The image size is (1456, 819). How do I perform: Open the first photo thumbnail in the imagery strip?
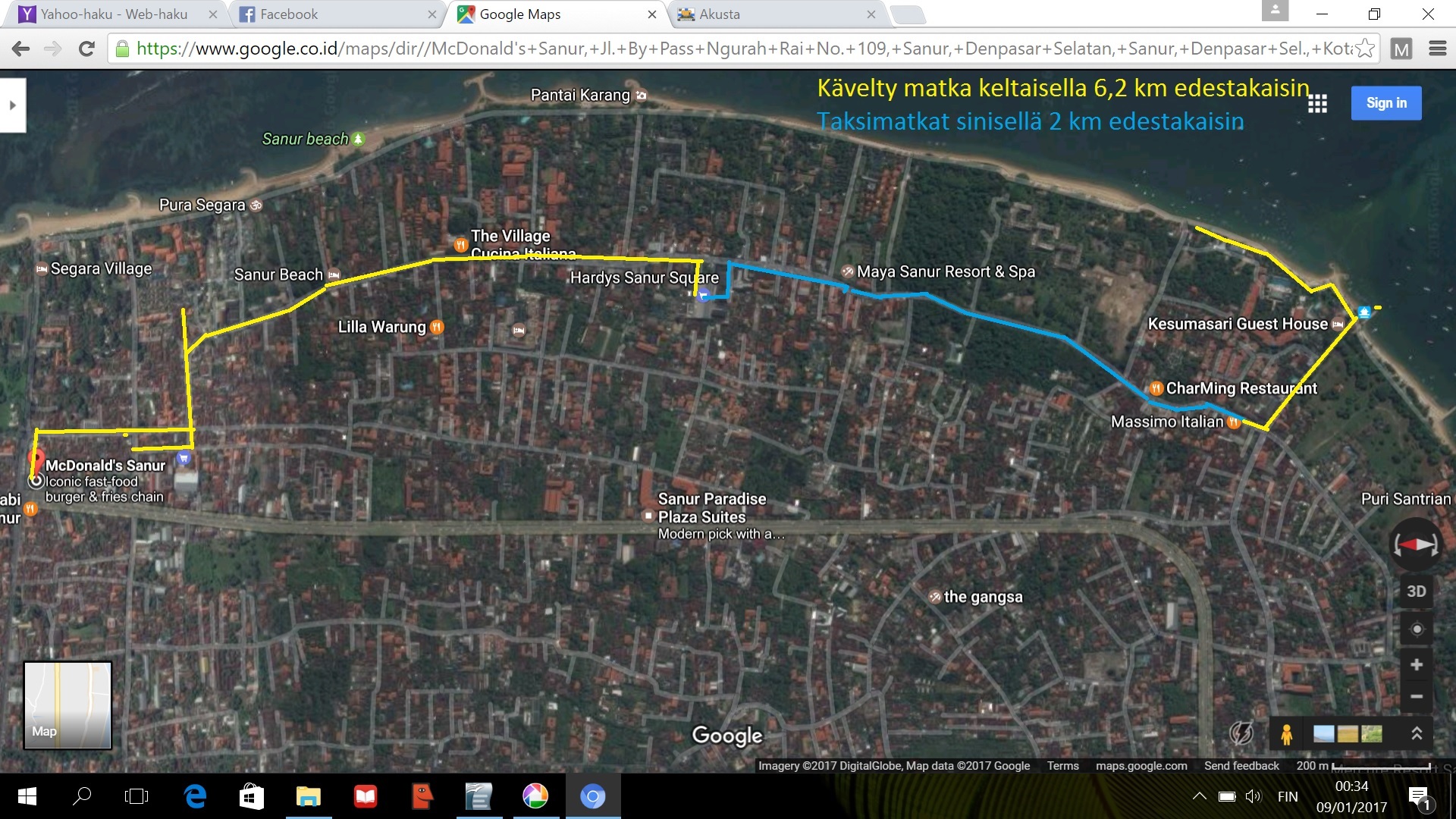coord(1323,733)
